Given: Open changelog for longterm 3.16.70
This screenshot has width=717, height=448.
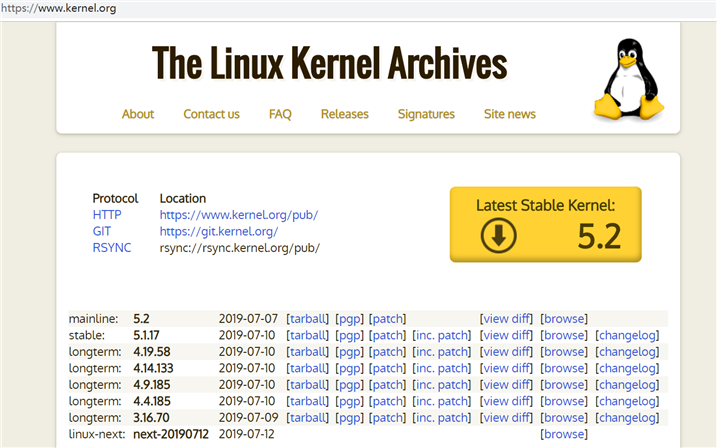Looking at the screenshot, I should [x=627, y=417].
